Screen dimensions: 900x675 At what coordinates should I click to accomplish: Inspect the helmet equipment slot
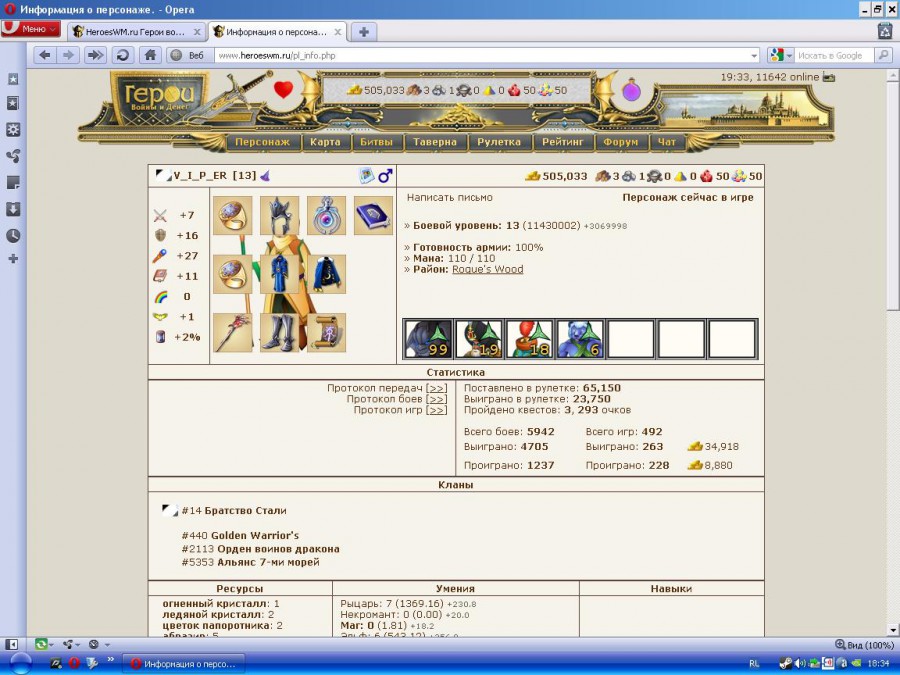(x=280, y=215)
